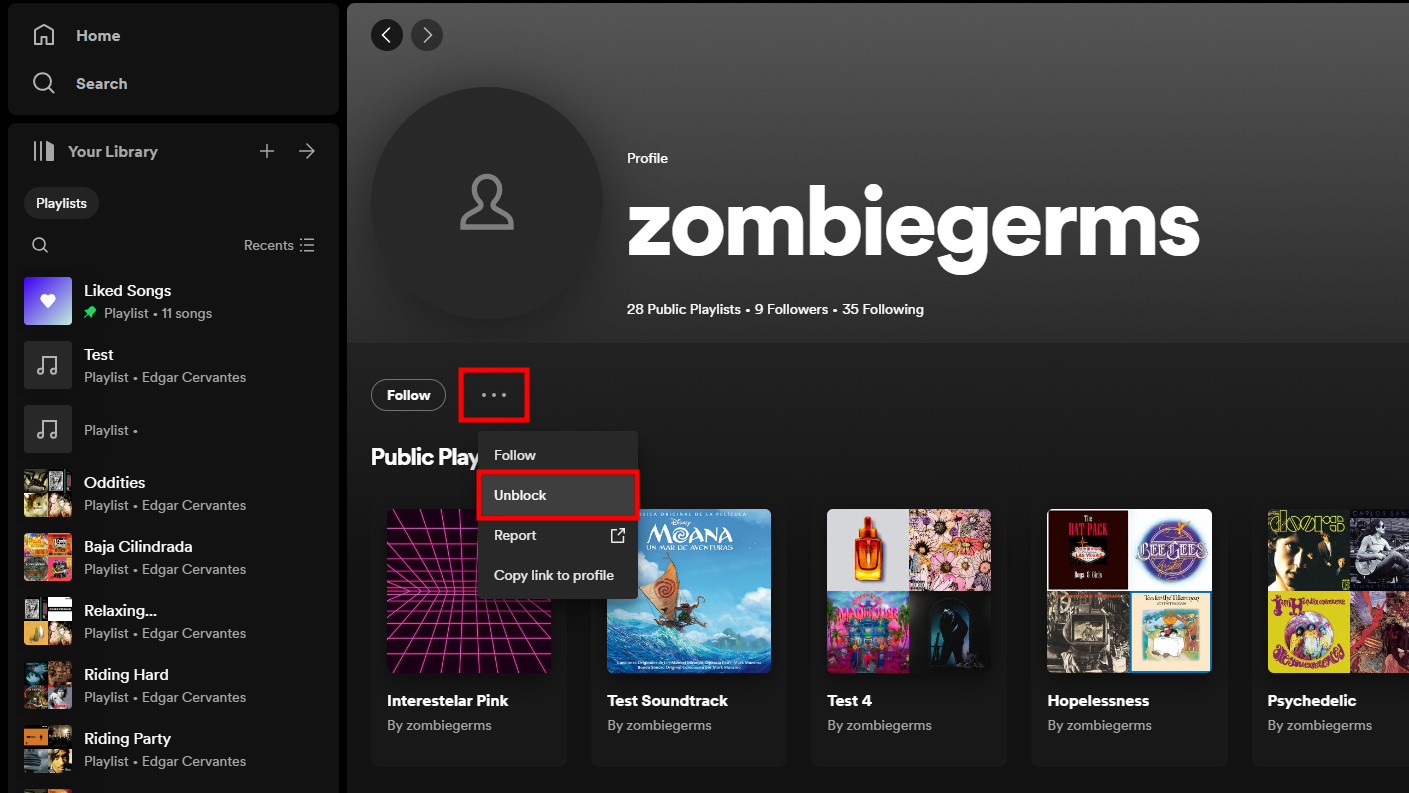Expand Your Library with arrow icon
Screen dimensions: 1409x793
[307, 152]
